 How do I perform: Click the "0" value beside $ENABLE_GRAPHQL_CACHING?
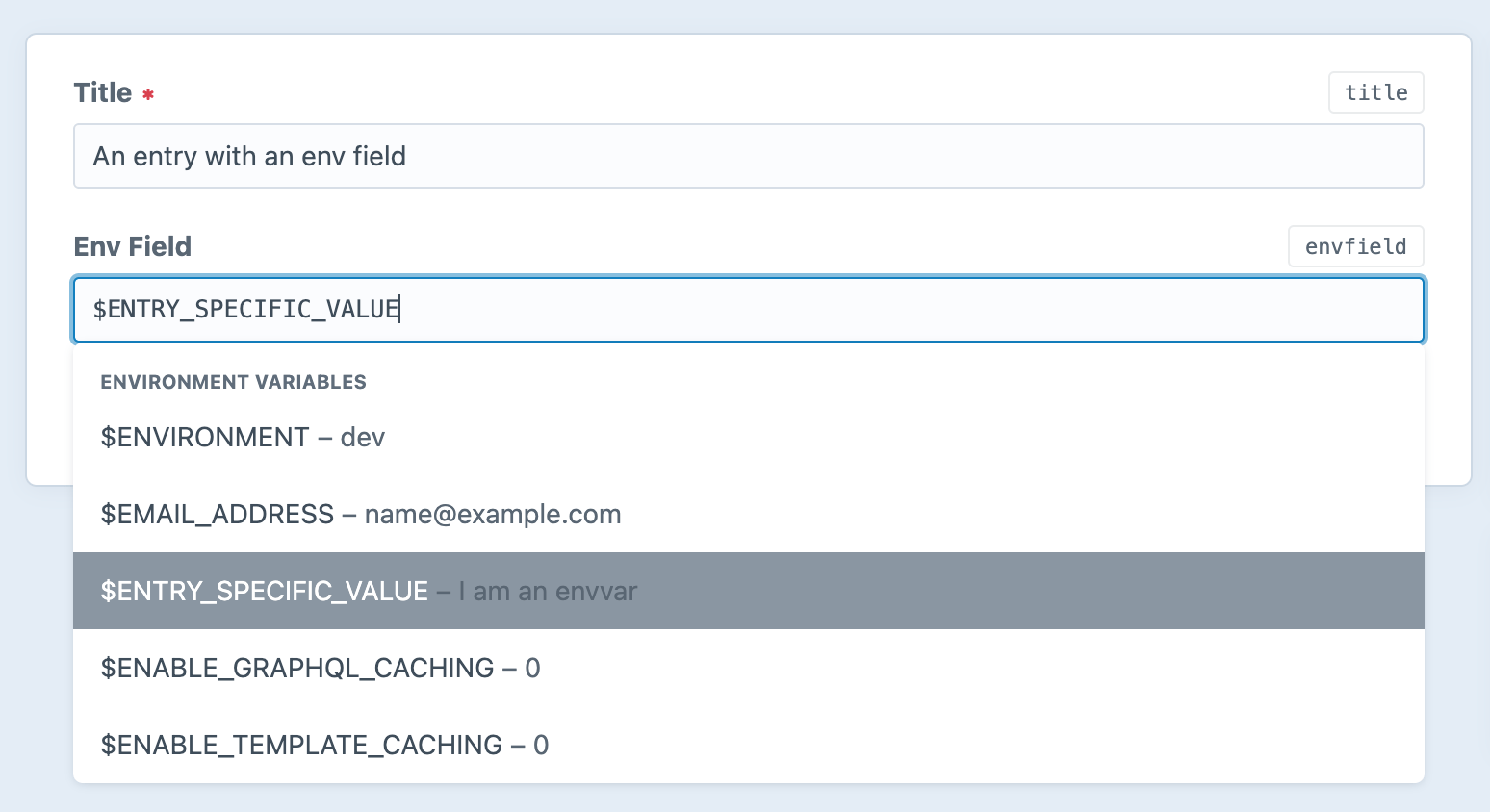(533, 669)
